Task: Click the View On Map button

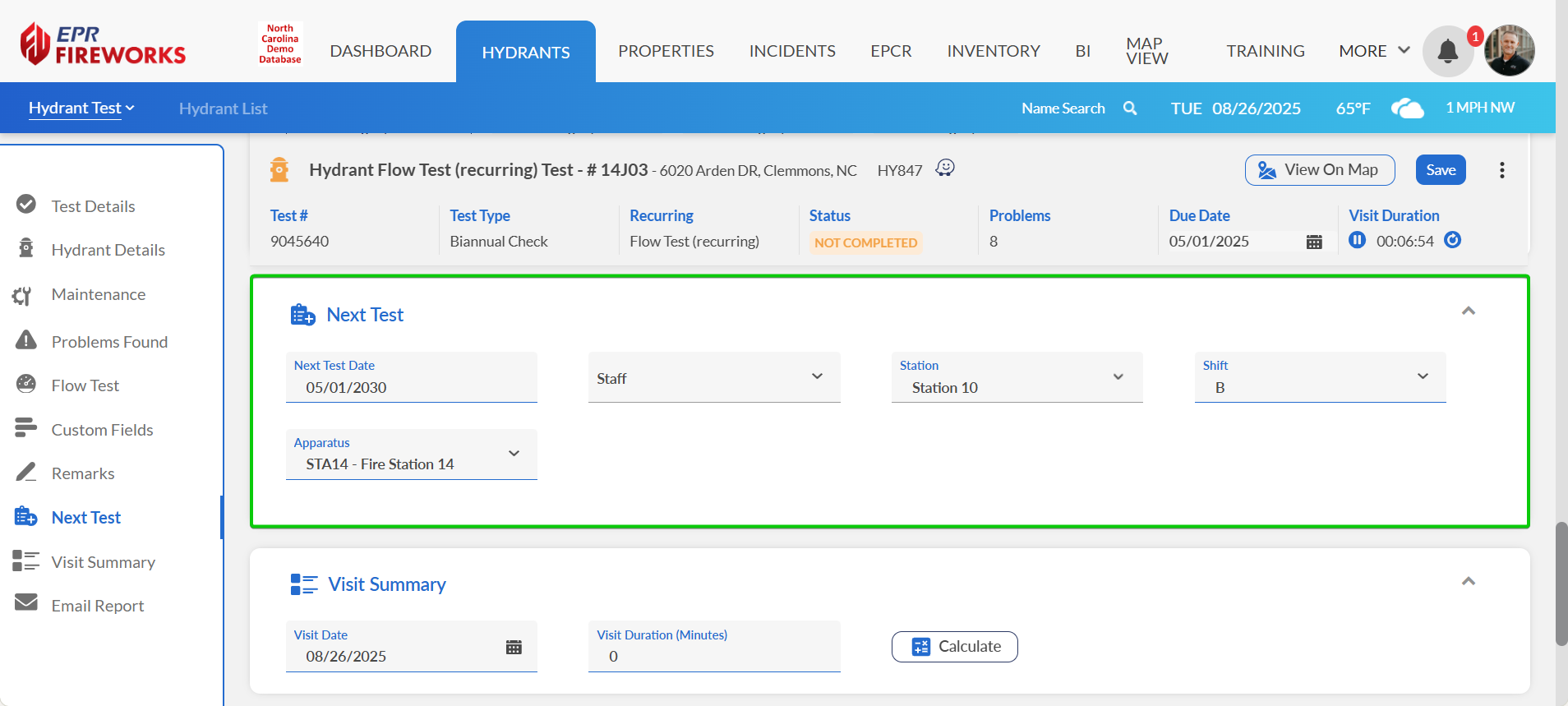Action: click(x=1319, y=170)
